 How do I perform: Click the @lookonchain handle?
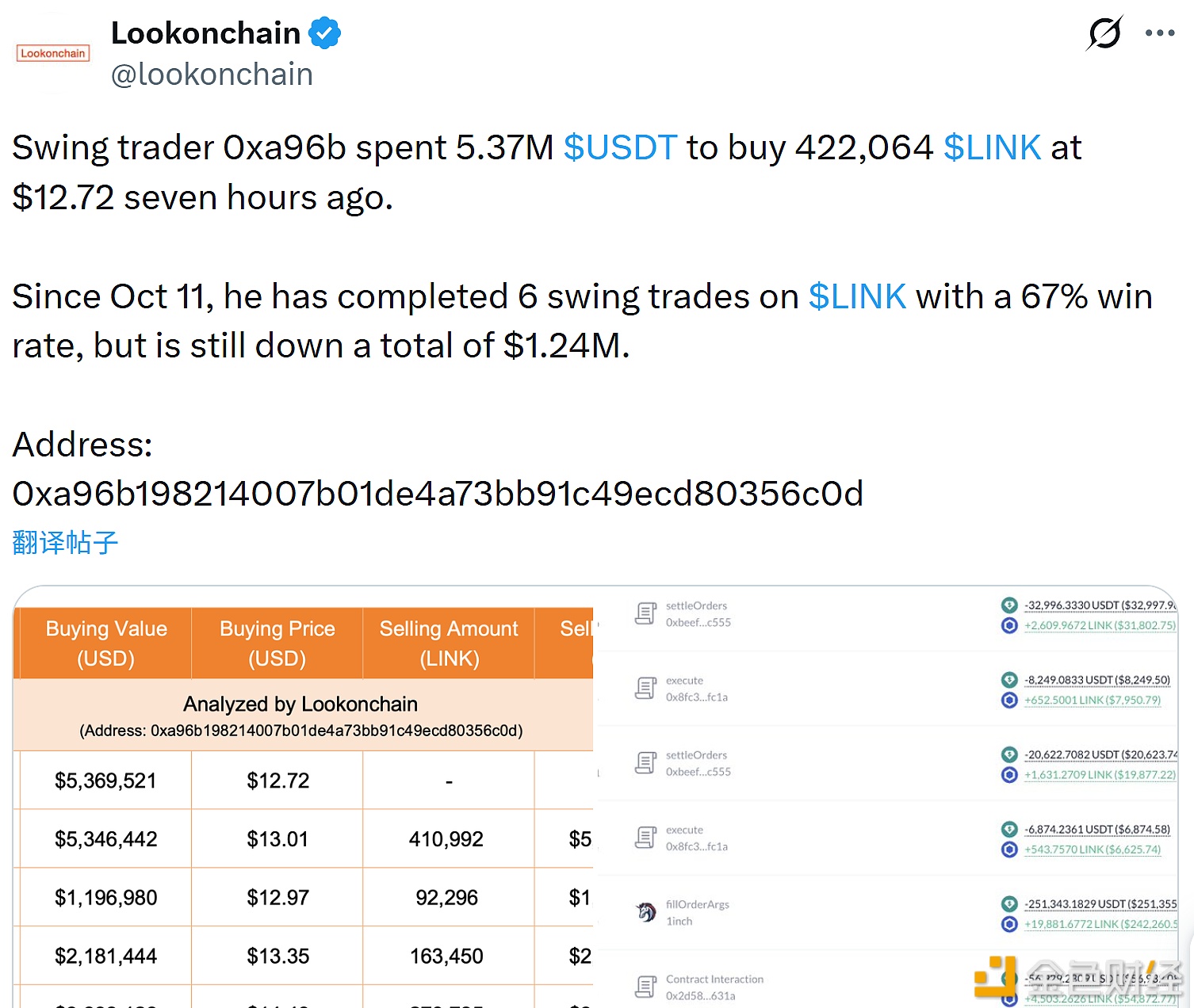click(x=211, y=74)
